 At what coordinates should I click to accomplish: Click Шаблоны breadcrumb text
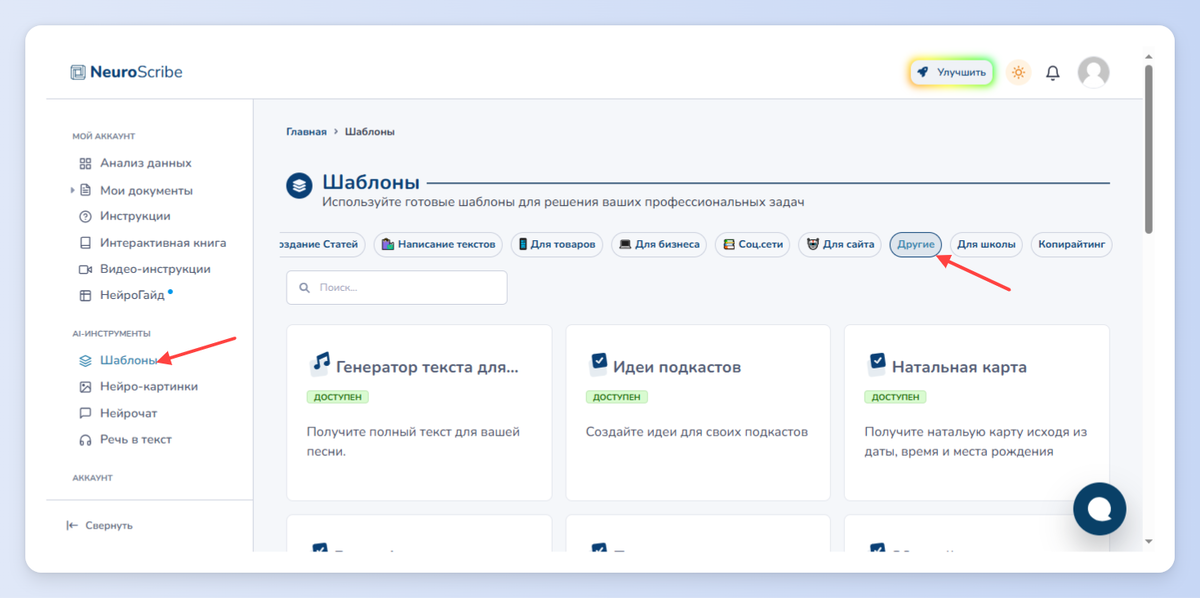pyautogui.click(x=370, y=132)
